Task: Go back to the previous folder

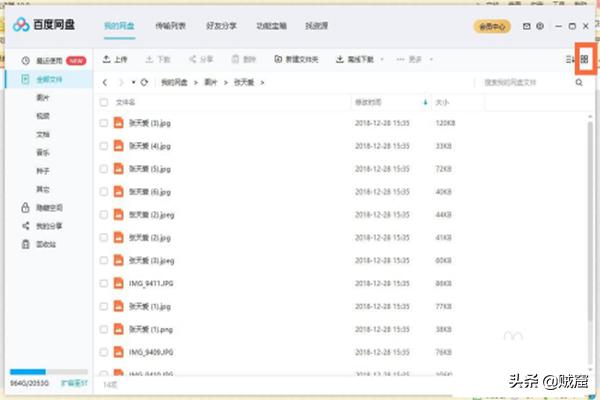Action: (x=105, y=82)
